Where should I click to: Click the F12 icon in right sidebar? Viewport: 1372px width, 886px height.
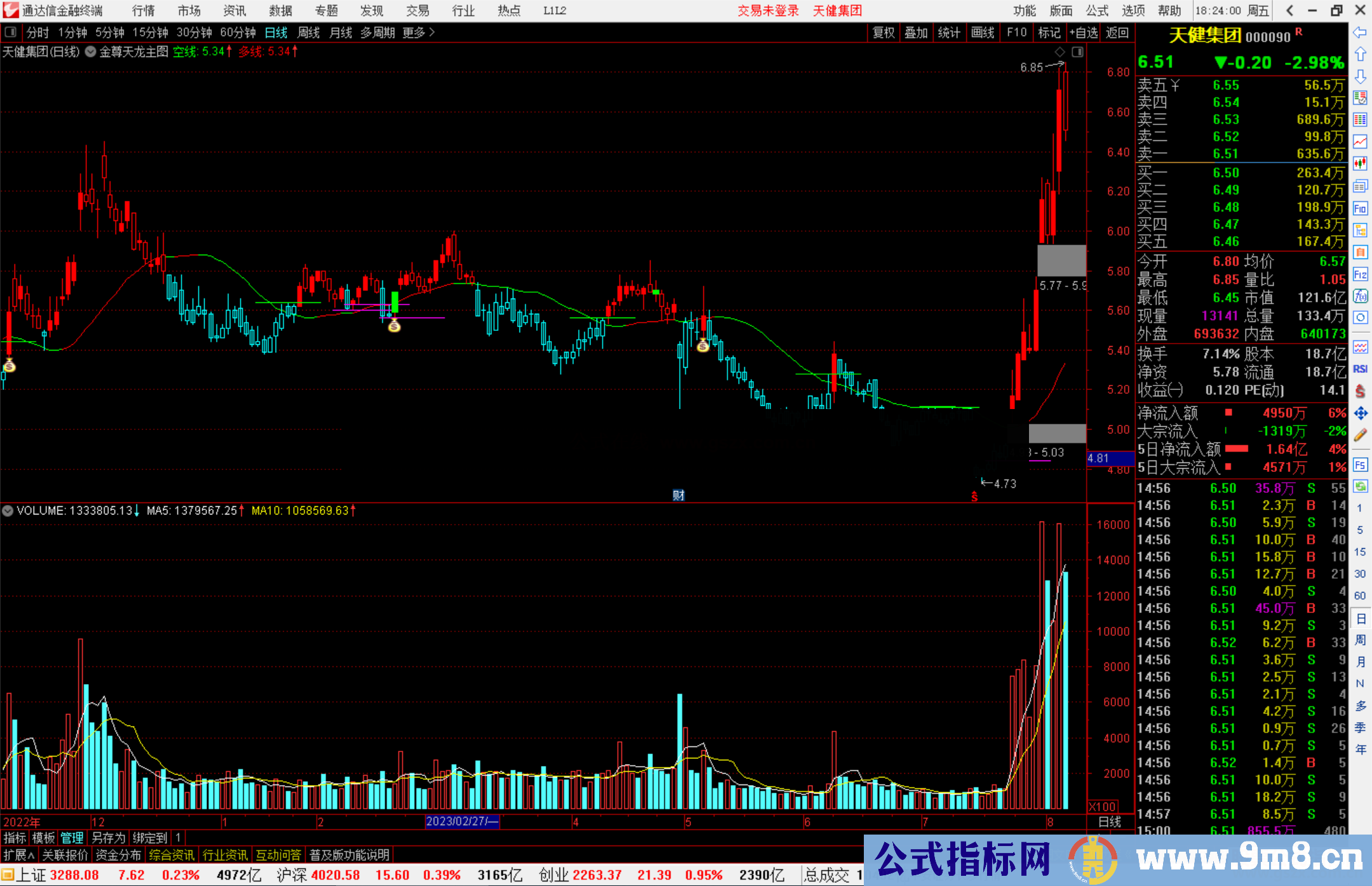[1360, 274]
